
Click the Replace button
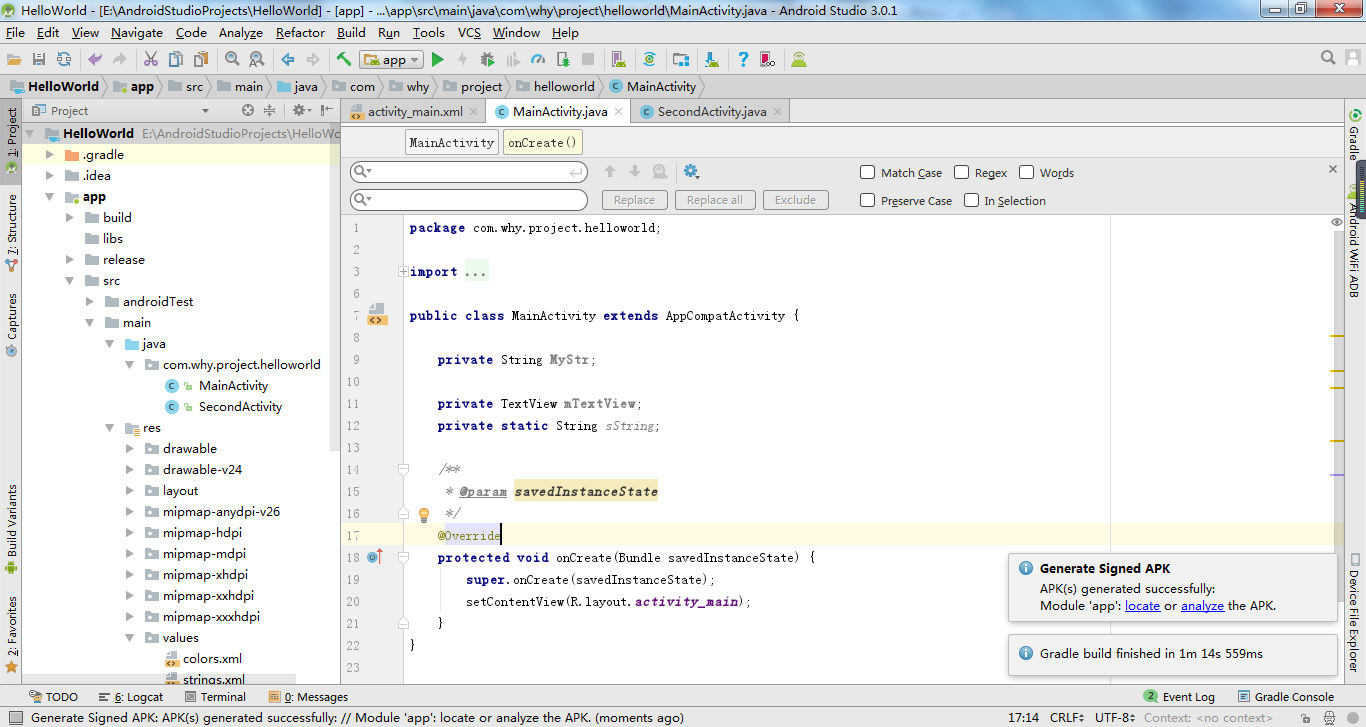click(x=634, y=200)
